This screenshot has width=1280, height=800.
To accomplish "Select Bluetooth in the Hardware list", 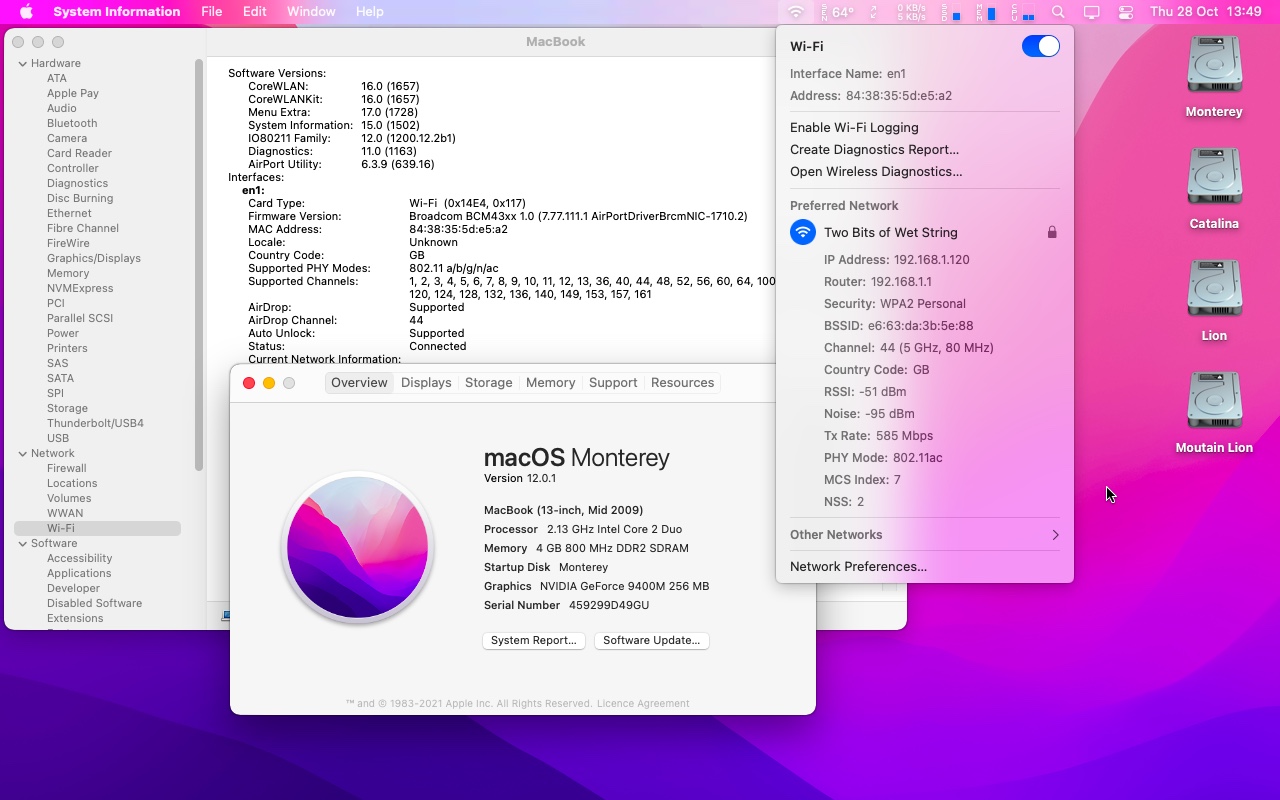I will [72, 123].
